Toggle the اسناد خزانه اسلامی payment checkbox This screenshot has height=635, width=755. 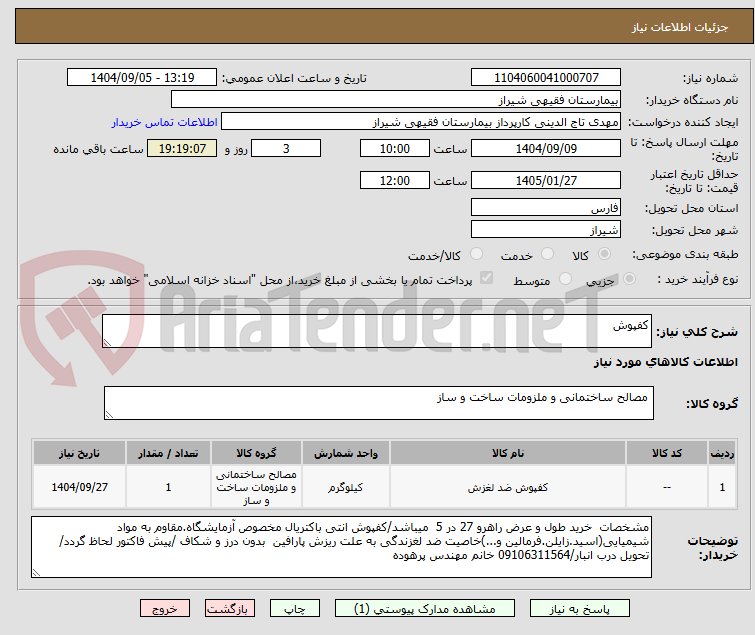point(487,278)
